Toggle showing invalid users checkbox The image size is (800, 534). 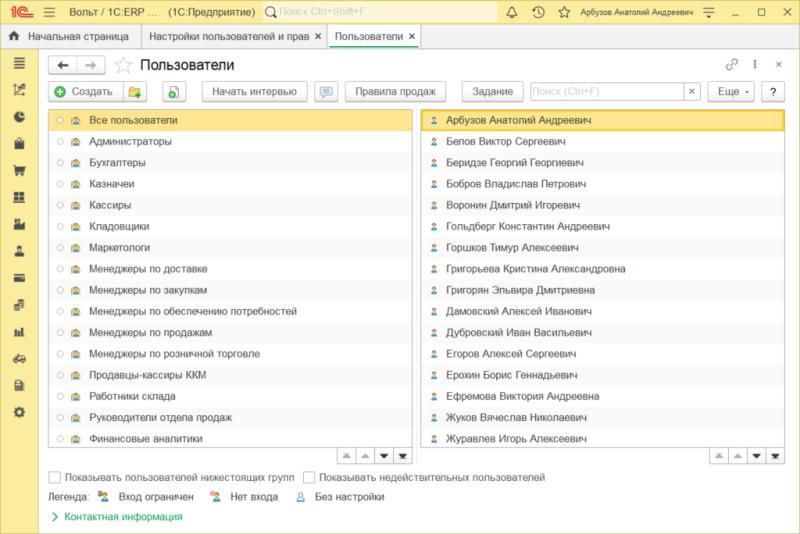(x=309, y=478)
